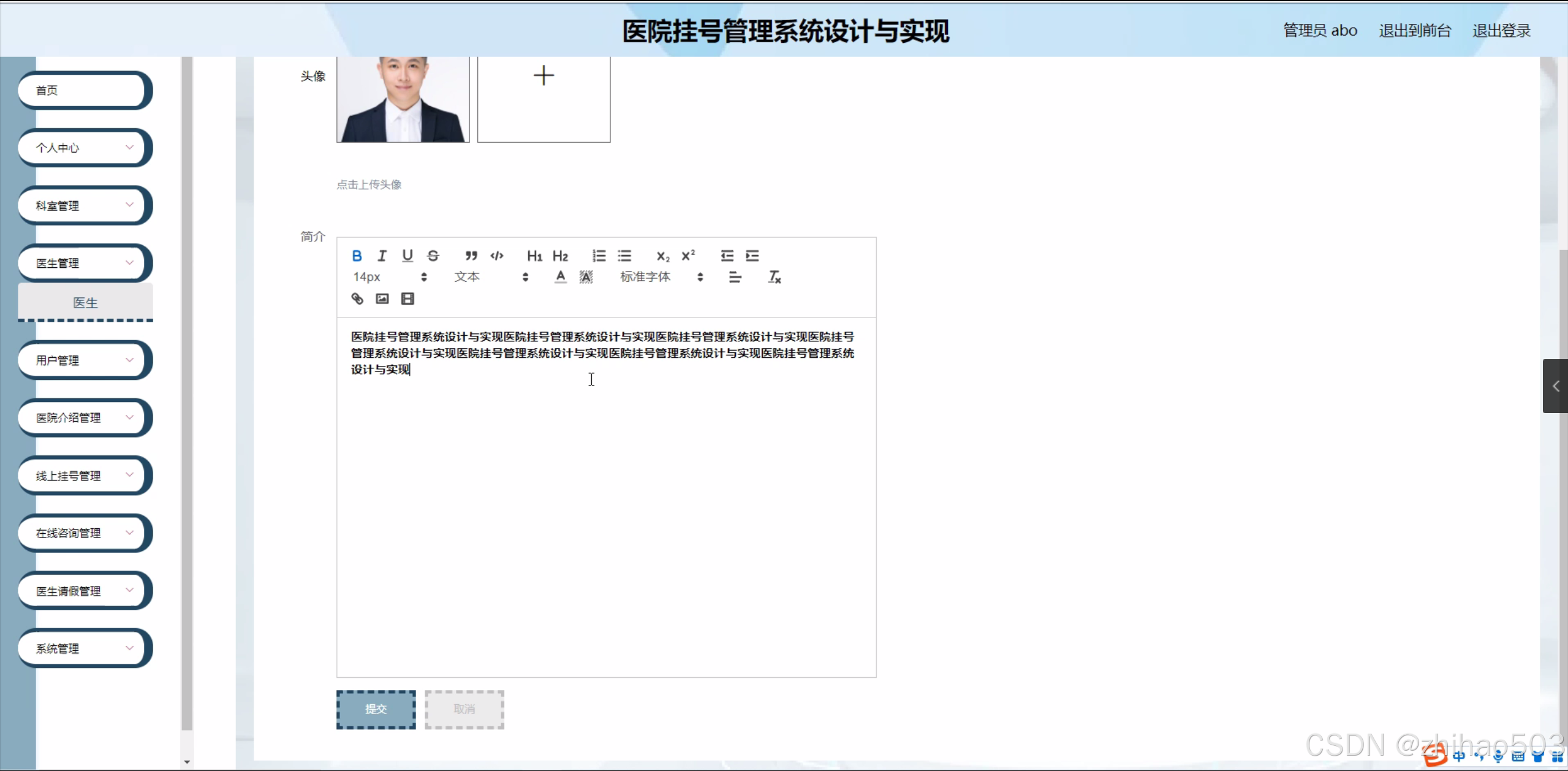Viewport: 1568px width, 771px height.
Task: Open the 标准字体 font family dropdown
Action: pyautogui.click(x=644, y=277)
